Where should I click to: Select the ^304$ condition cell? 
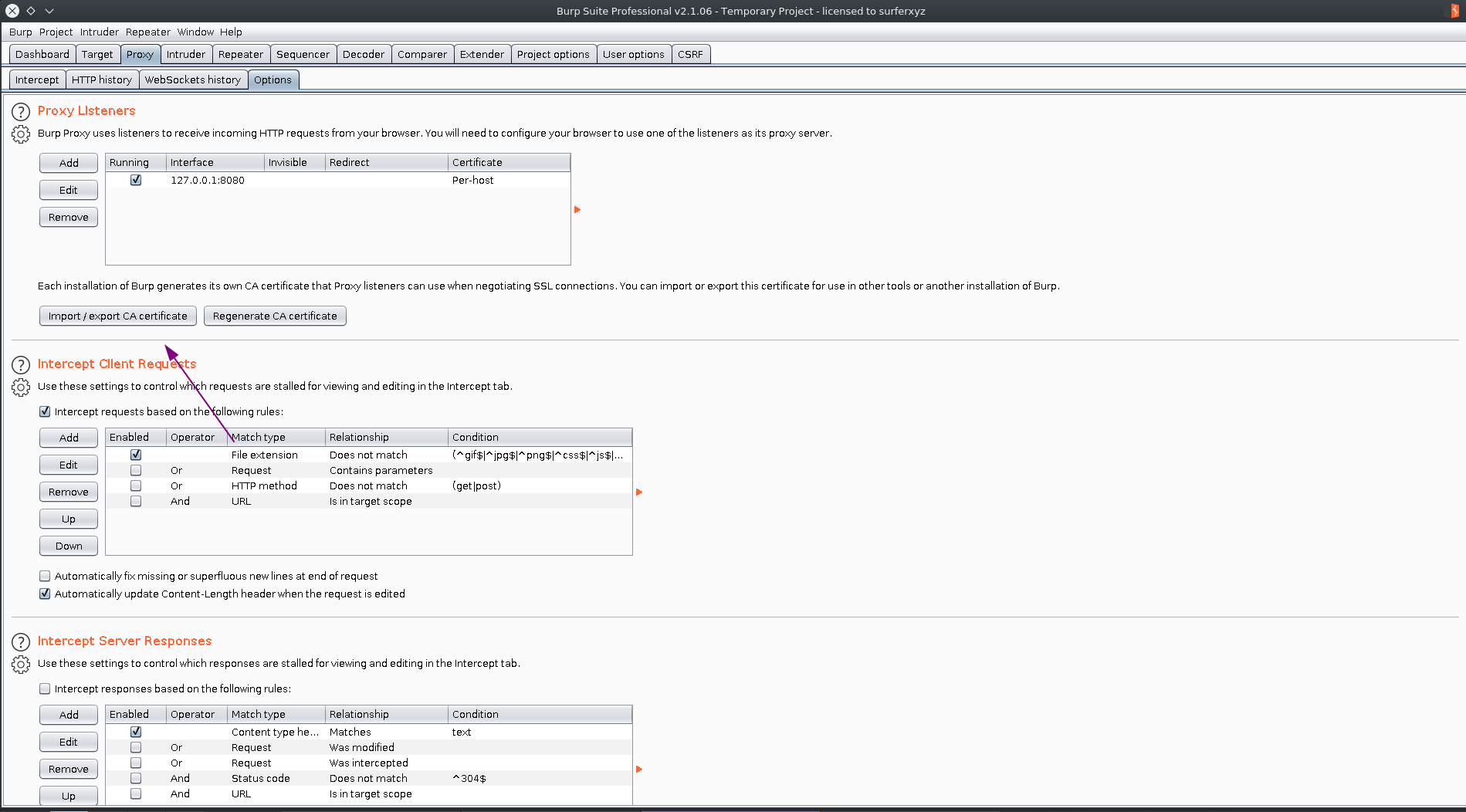pyautogui.click(x=540, y=778)
